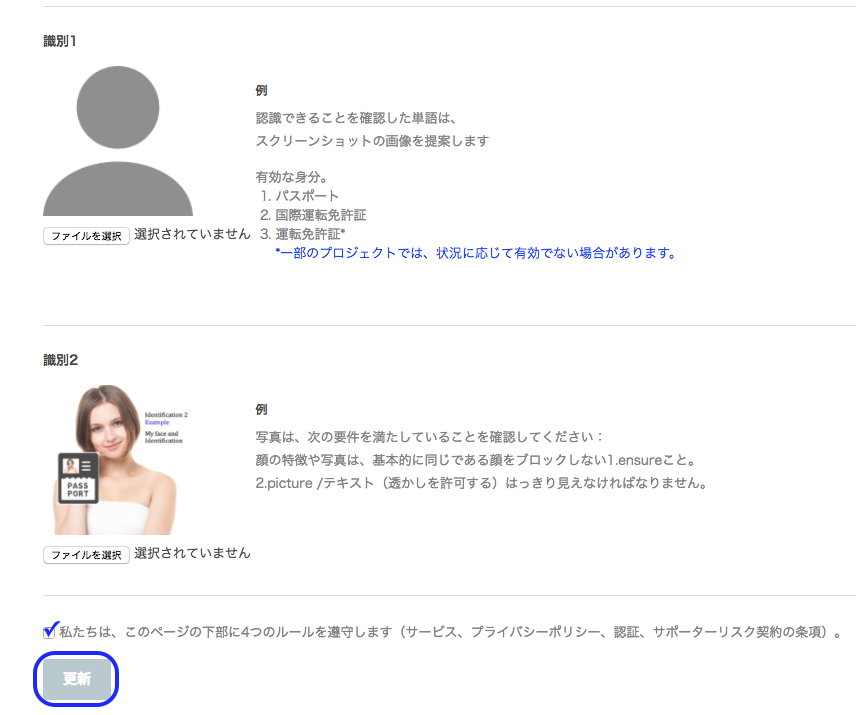Viewport: 856px width, 715px height.
Task: Click the 例 label in 識別2 section
Action: 261,409
